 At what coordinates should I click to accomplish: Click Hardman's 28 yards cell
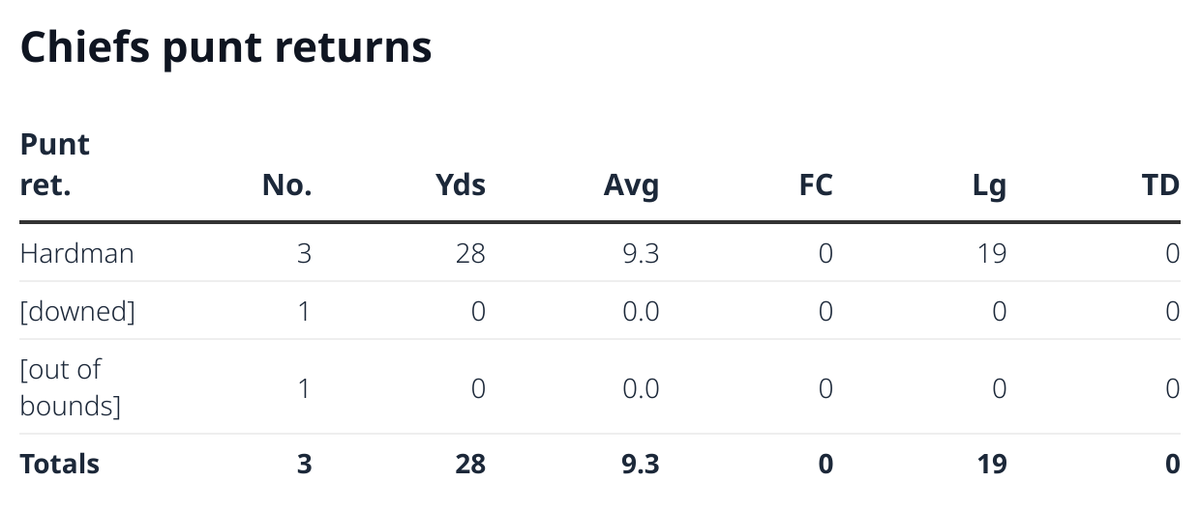[x=470, y=254]
